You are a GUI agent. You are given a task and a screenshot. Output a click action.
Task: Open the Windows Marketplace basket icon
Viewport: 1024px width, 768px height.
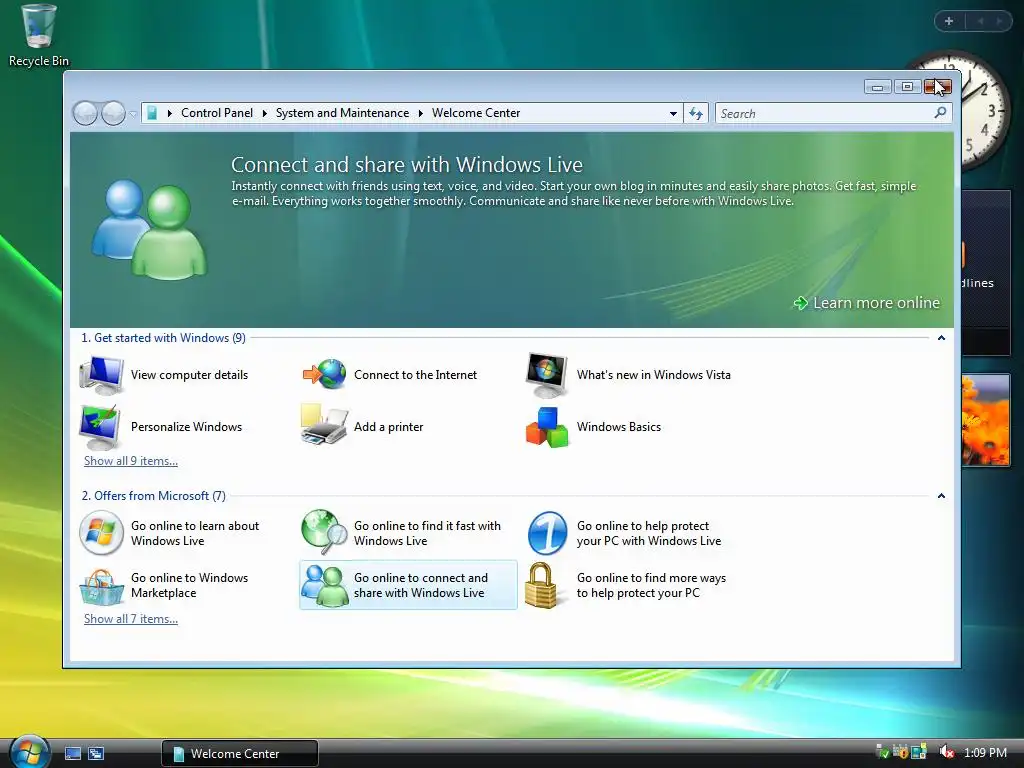pos(101,586)
